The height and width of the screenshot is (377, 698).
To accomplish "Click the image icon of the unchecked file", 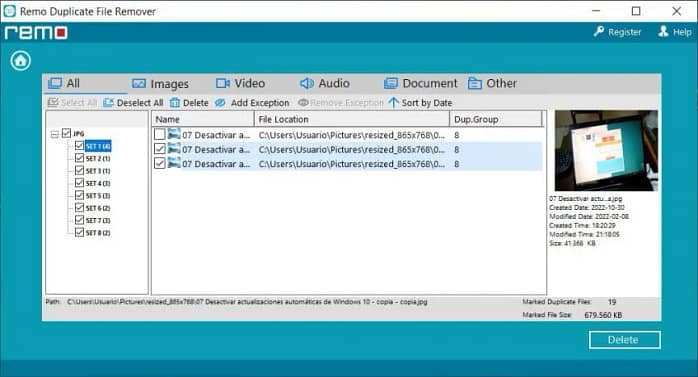I will (174, 134).
